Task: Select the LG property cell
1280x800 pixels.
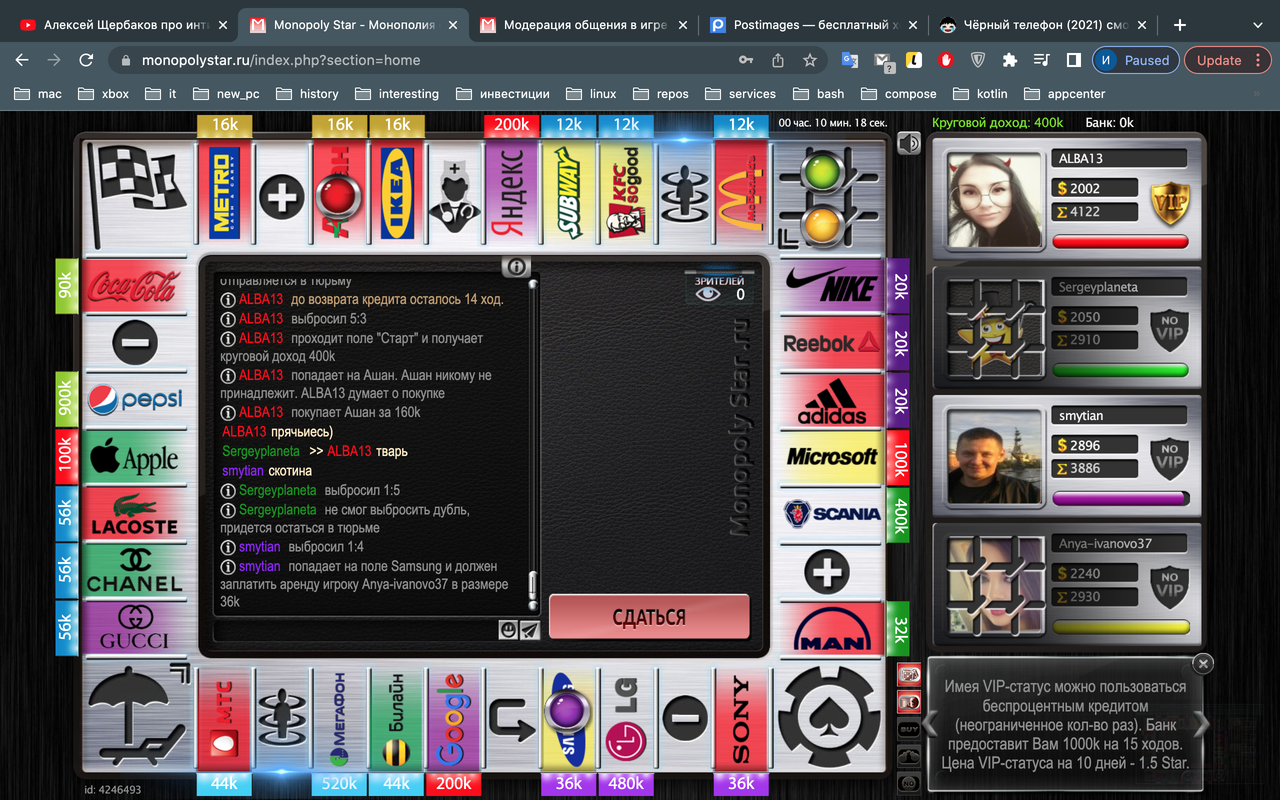Action: [626, 720]
